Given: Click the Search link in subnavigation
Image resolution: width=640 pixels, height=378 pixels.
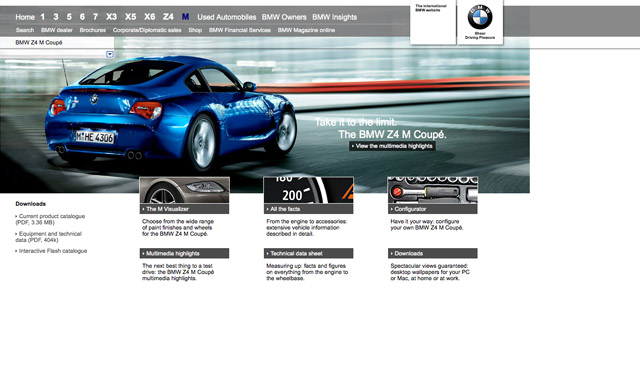Looking at the screenshot, I should tap(25, 30).
